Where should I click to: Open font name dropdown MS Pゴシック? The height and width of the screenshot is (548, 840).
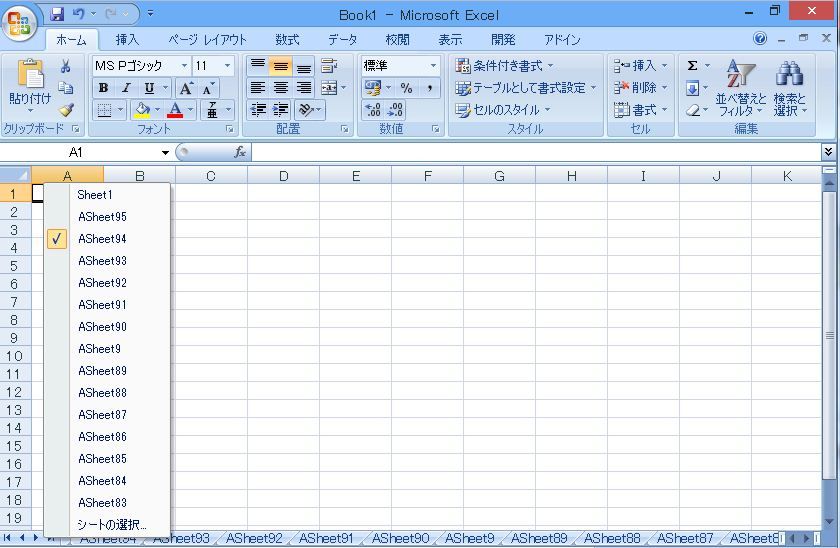point(184,66)
